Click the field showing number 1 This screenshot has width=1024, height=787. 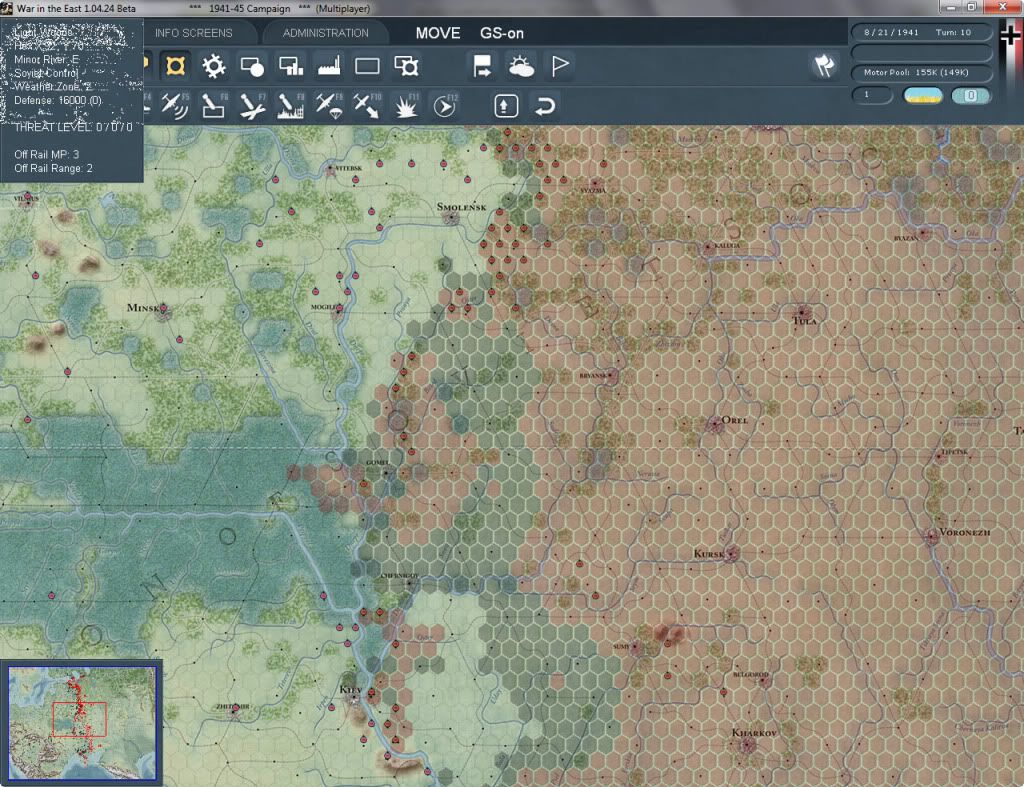point(872,95)
